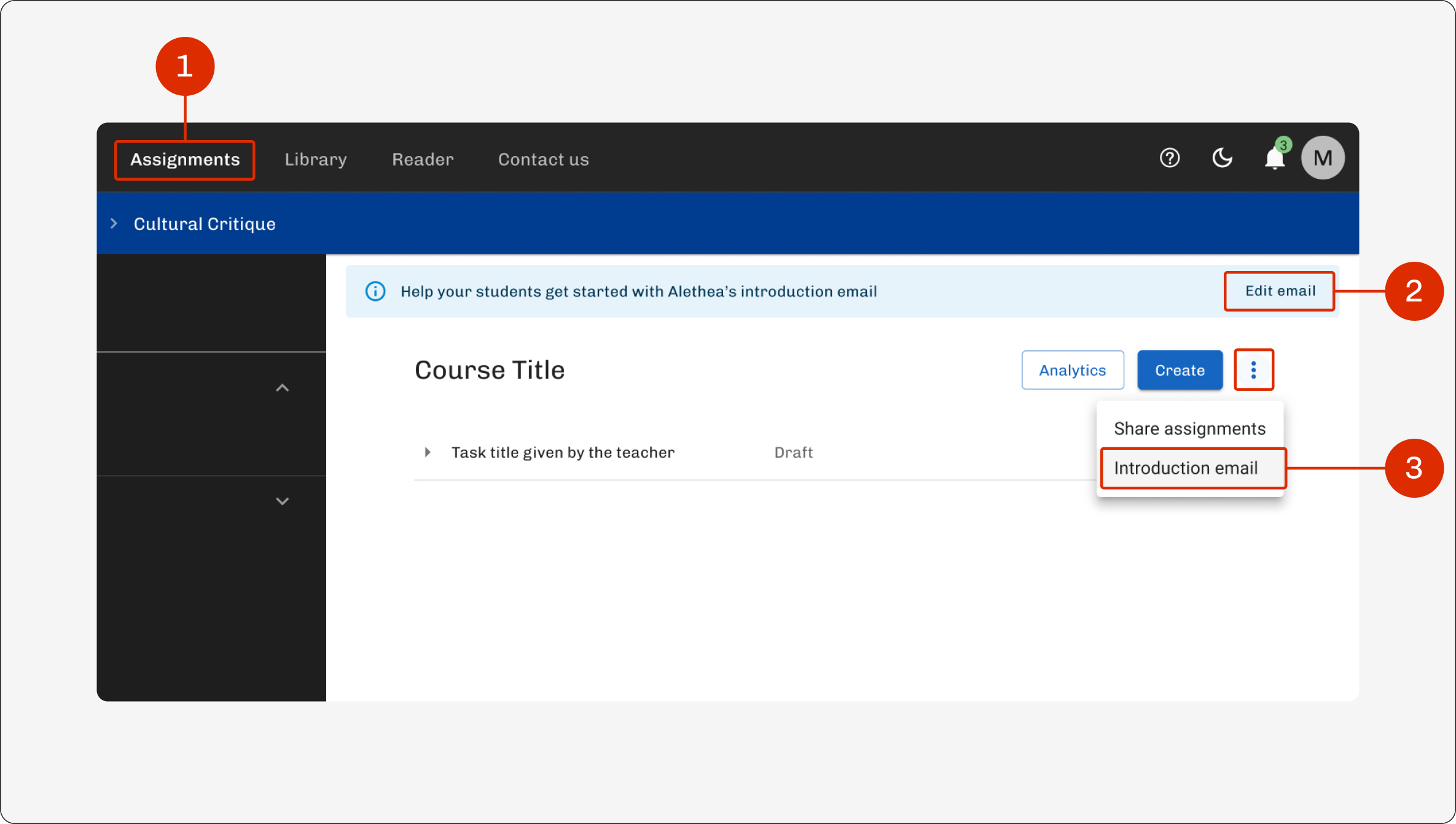Click the Course Title heading
Screen dimensions: 1456x824
[490, 370]
